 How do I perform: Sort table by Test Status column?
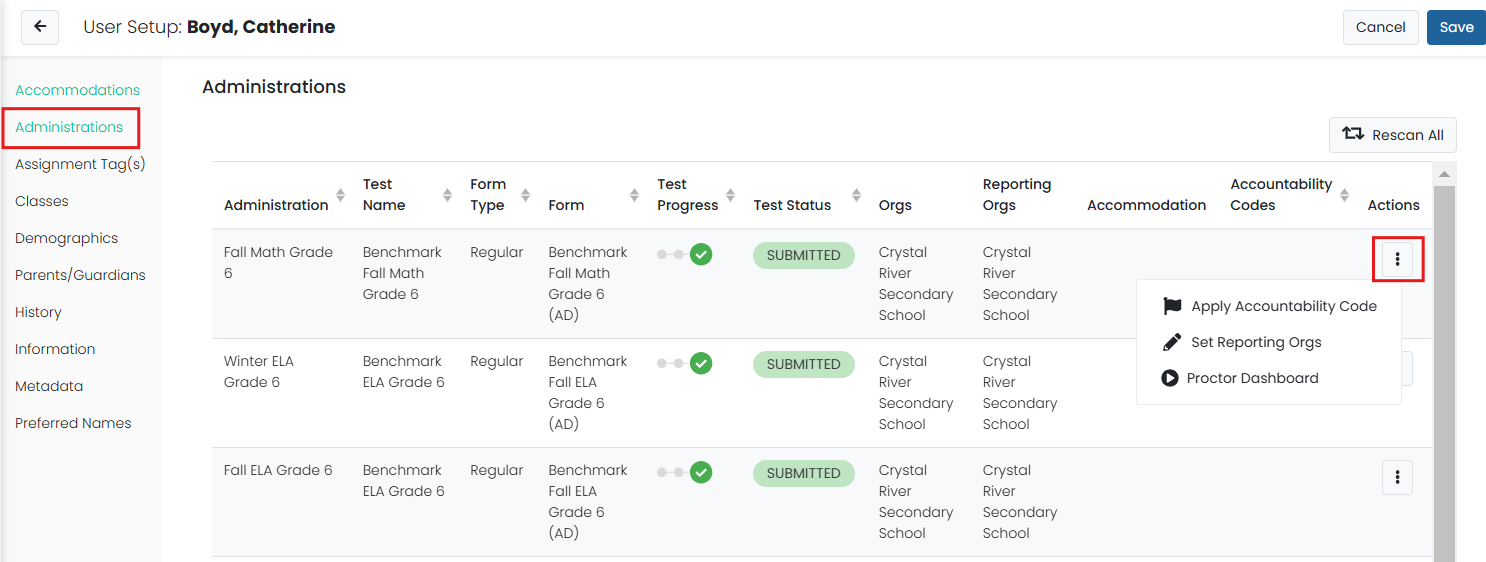coord(856,195)
